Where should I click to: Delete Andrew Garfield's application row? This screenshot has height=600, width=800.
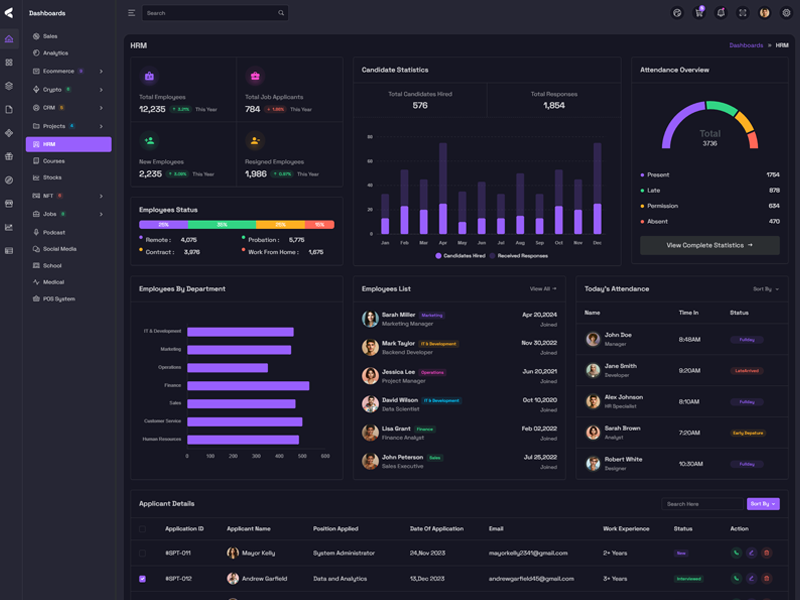(x=766, y=578)
